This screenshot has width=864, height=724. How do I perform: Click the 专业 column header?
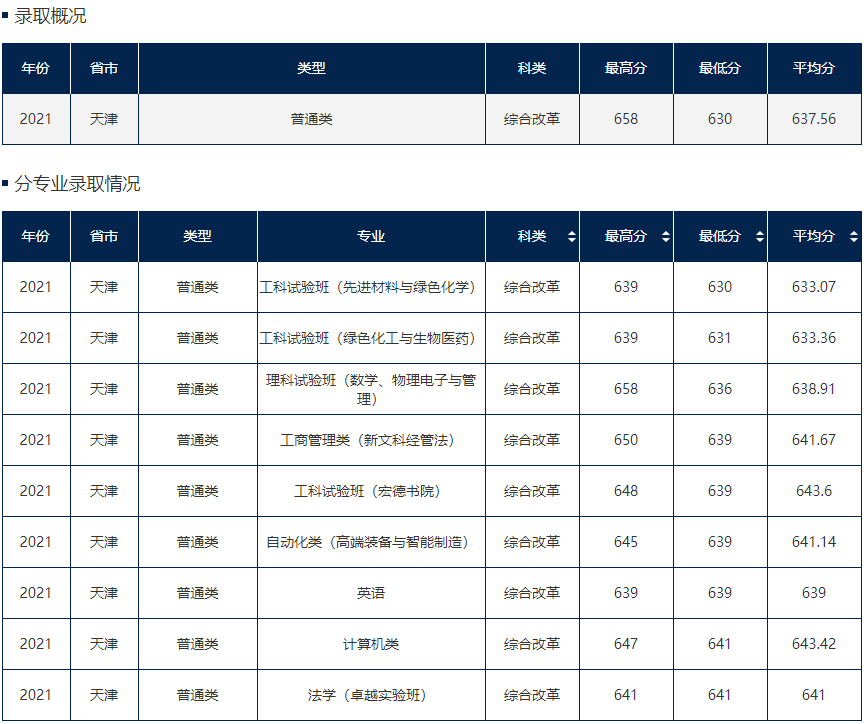371,237
